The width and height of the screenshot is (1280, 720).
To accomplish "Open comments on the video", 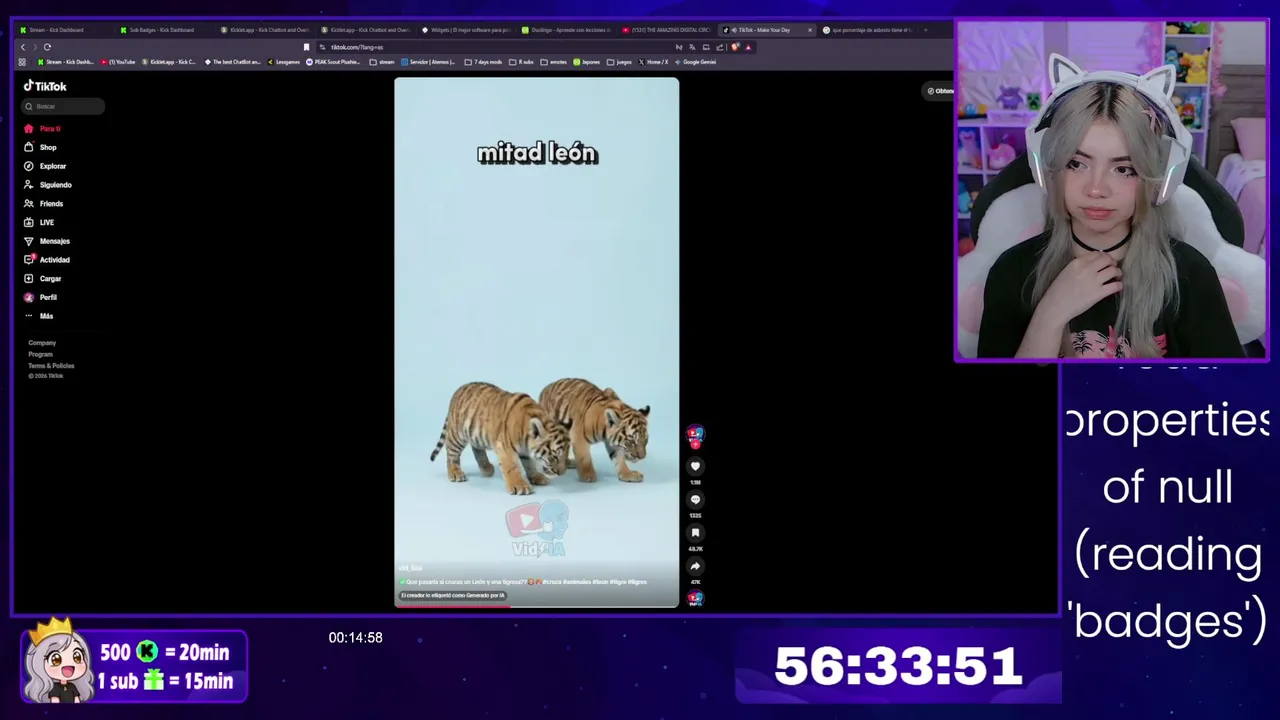I will 695,499.
